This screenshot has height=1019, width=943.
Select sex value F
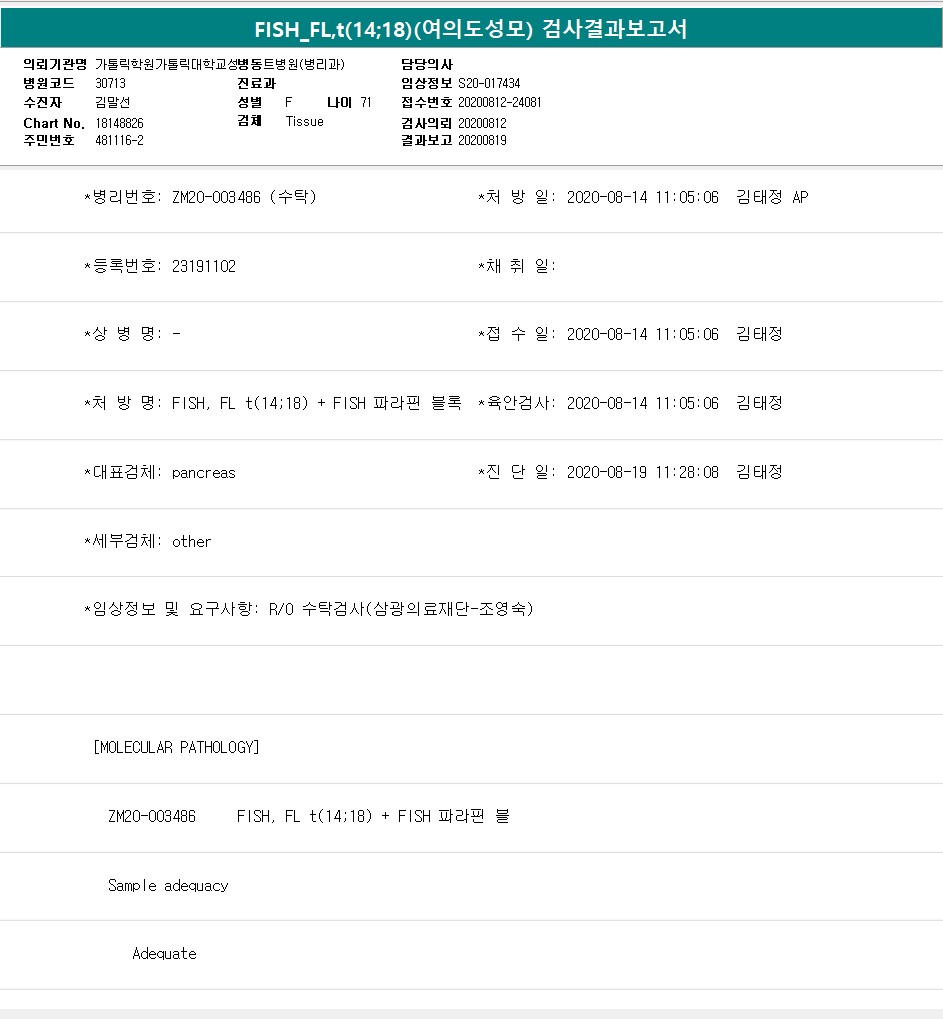tap(289, 102)
